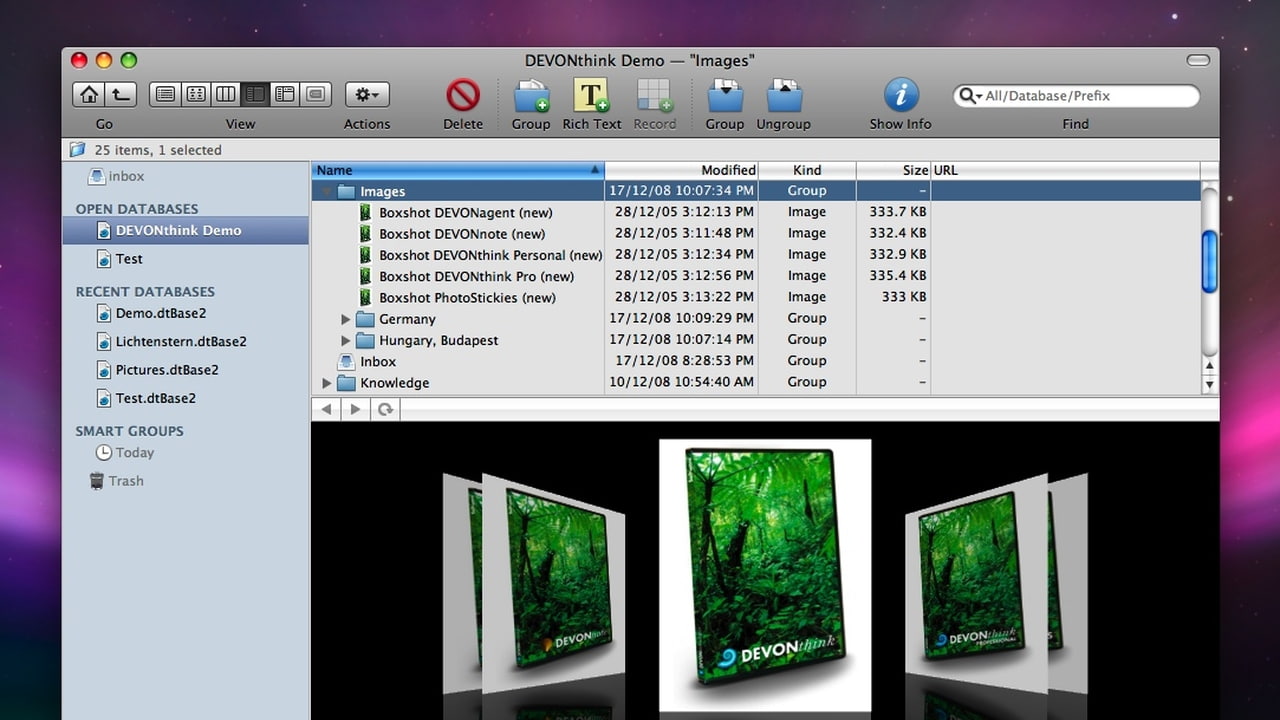Select the Boxshot DEVONagent (new) image
1280x720 pixels.
tap(465, 212)
